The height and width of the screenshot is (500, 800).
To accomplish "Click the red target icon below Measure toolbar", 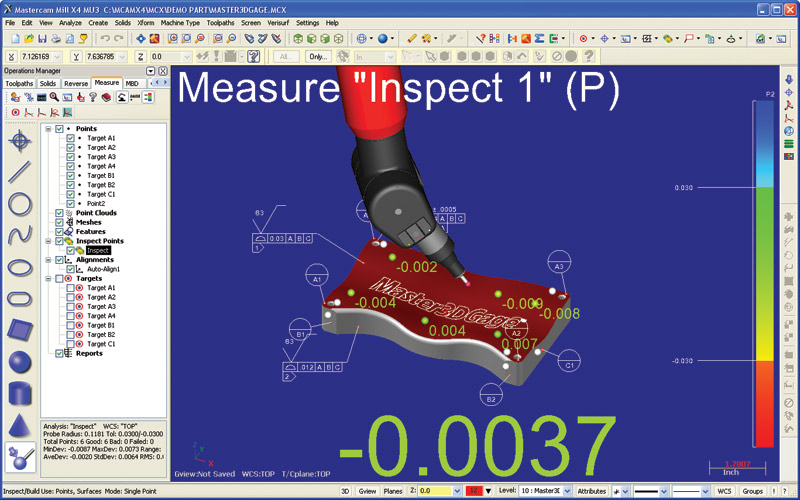I will pyautogui.click(x=16, y=112).
